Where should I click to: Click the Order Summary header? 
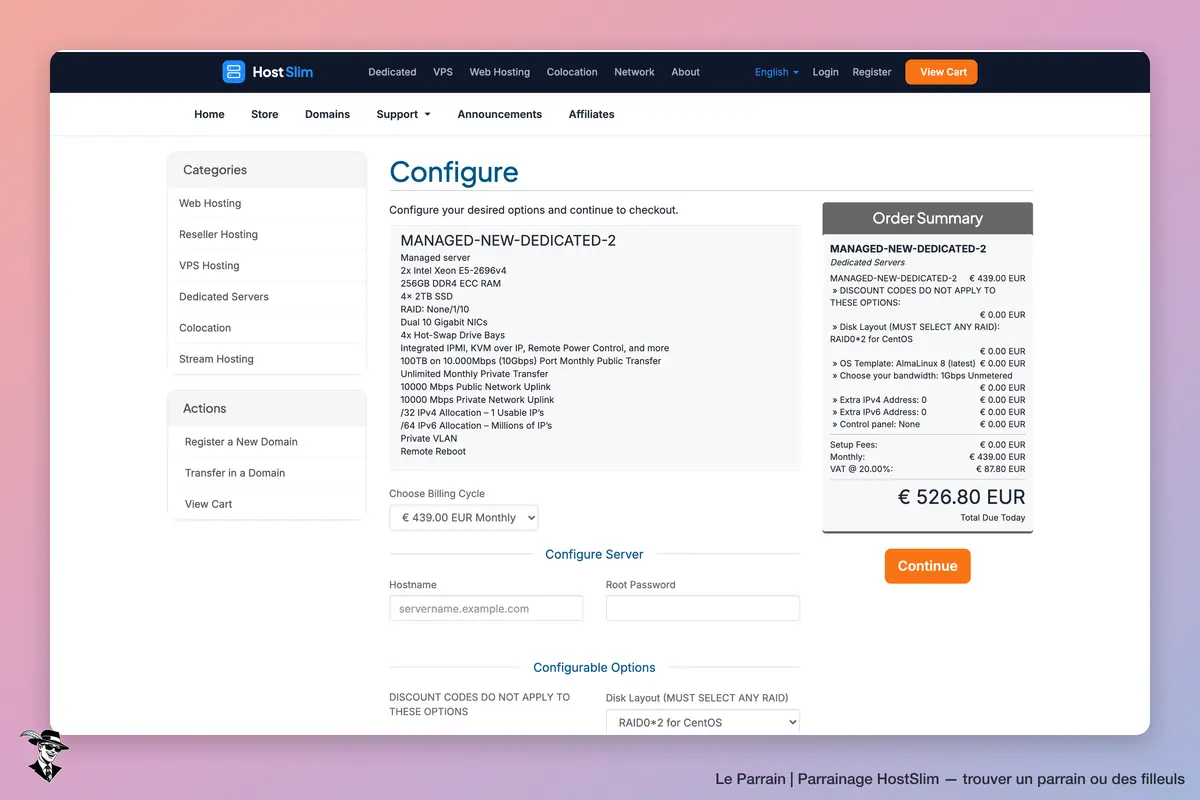[927, 218]
